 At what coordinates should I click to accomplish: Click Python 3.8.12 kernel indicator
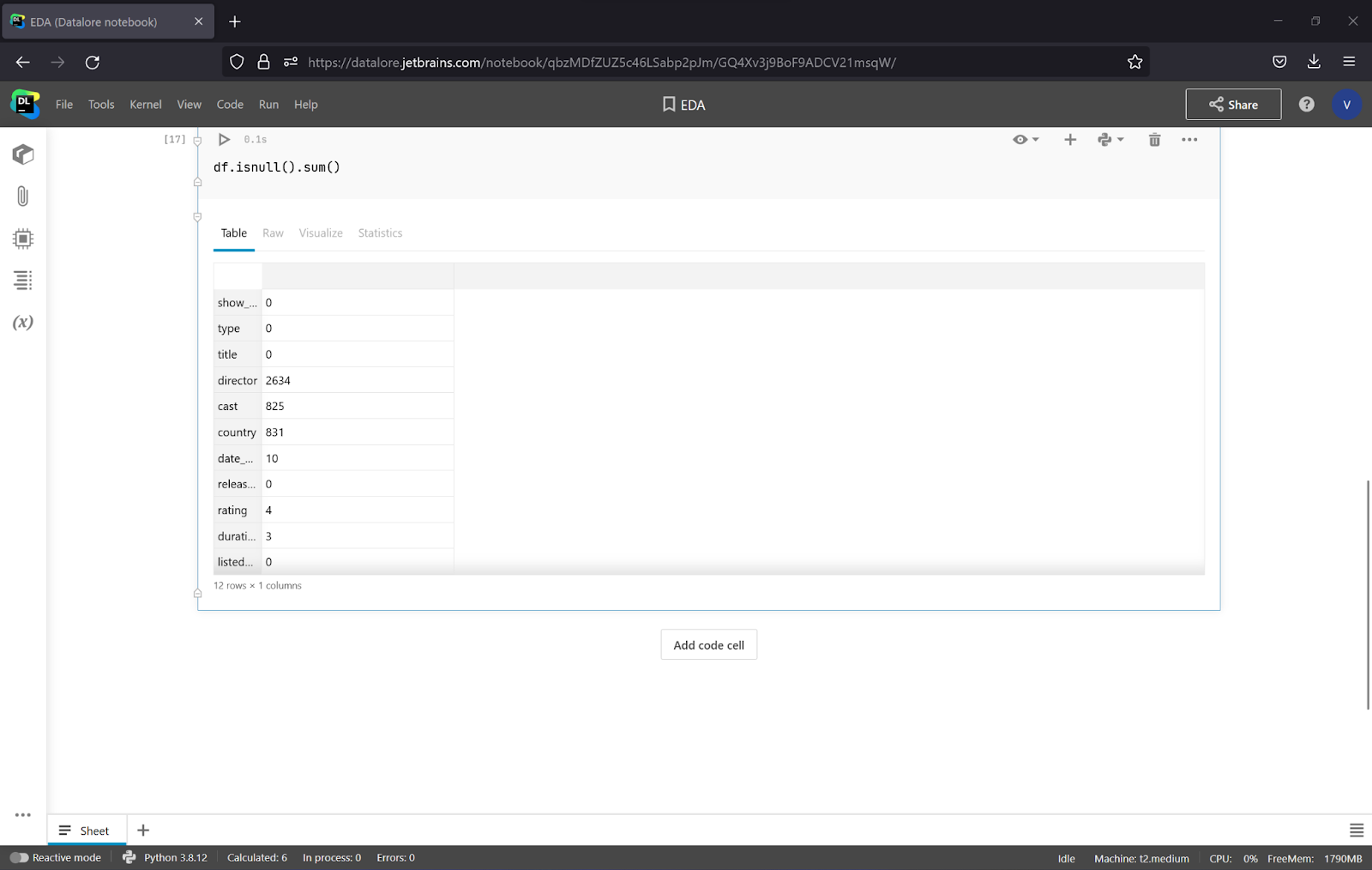pos(165,857)
